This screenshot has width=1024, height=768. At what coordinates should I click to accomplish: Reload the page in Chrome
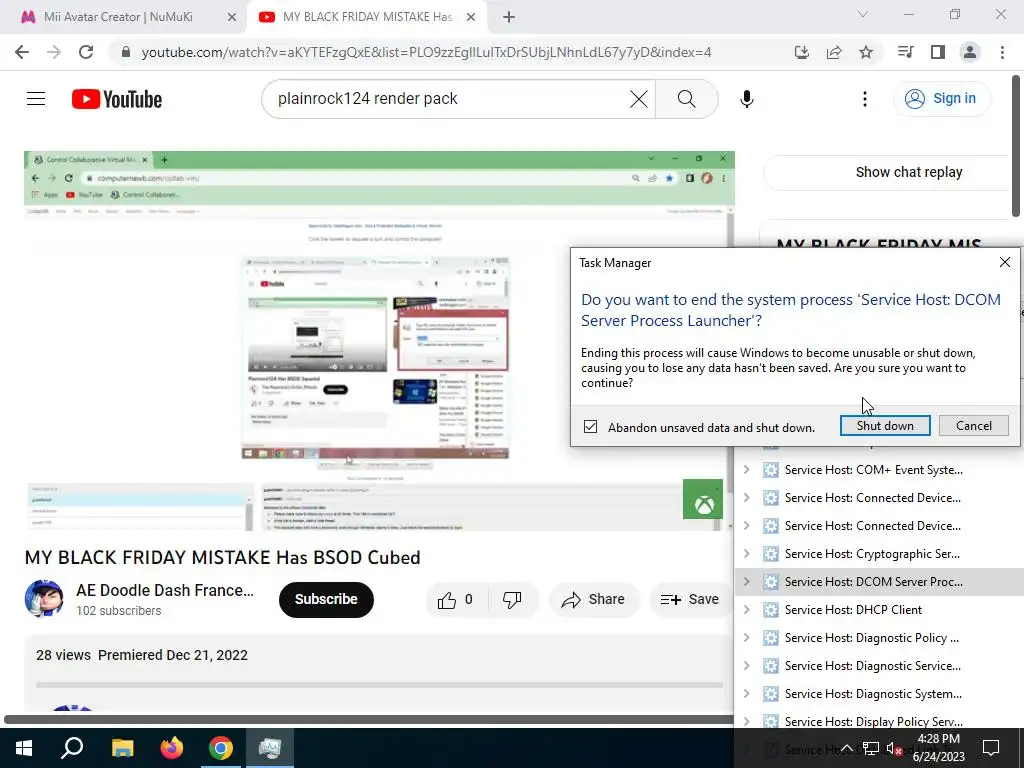point(86,52)
